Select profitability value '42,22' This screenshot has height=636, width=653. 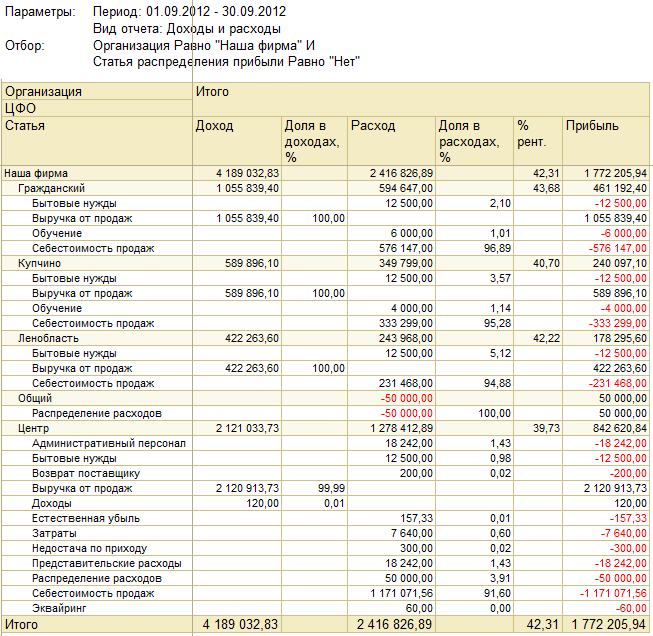546,338
